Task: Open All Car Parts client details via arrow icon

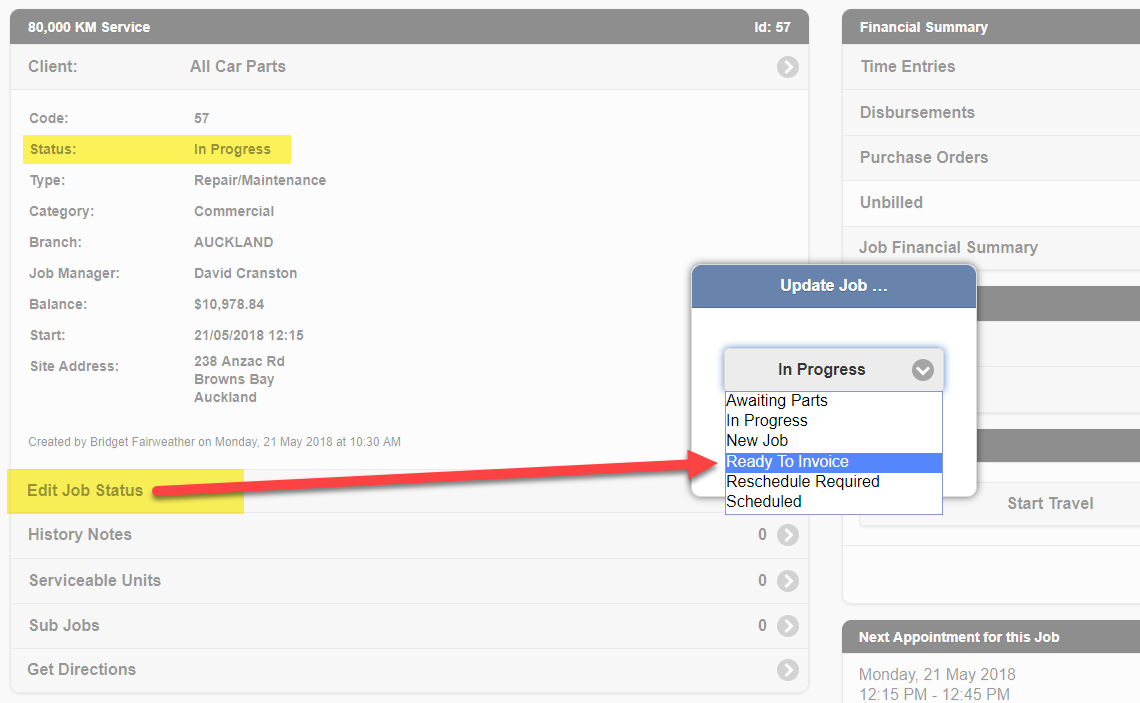Action: tap(787, 67)
